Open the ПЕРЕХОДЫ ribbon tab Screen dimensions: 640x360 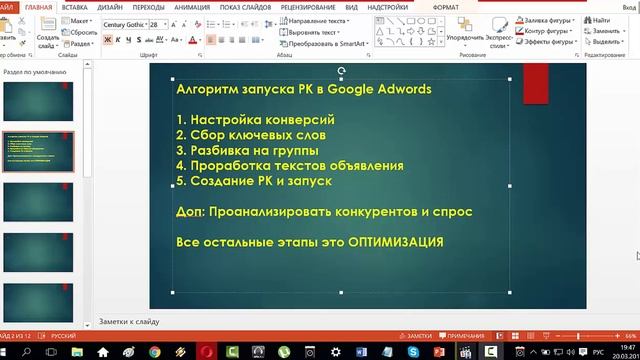(149, 7)
